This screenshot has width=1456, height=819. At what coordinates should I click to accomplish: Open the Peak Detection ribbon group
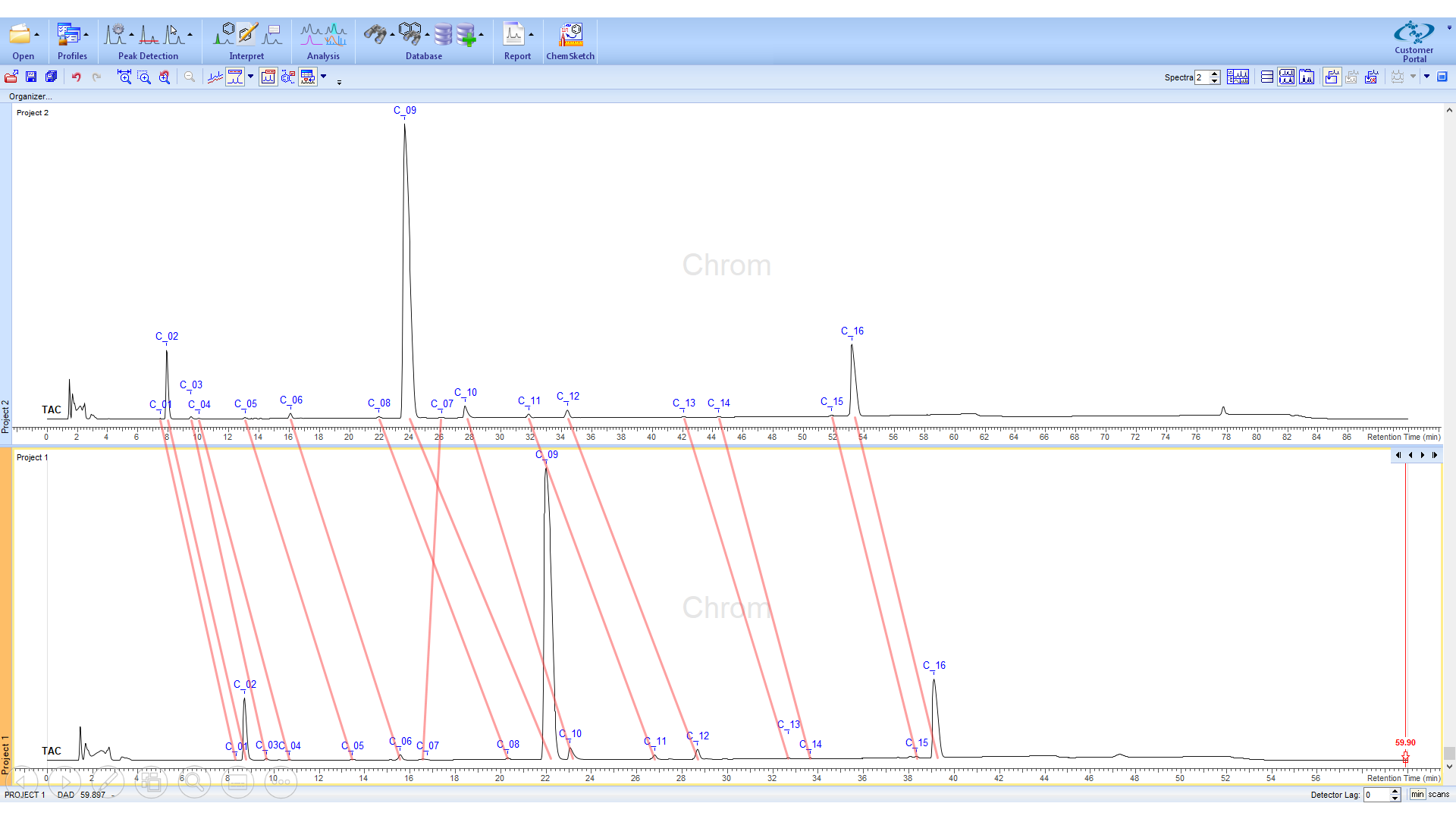click(x=148, y=56)
